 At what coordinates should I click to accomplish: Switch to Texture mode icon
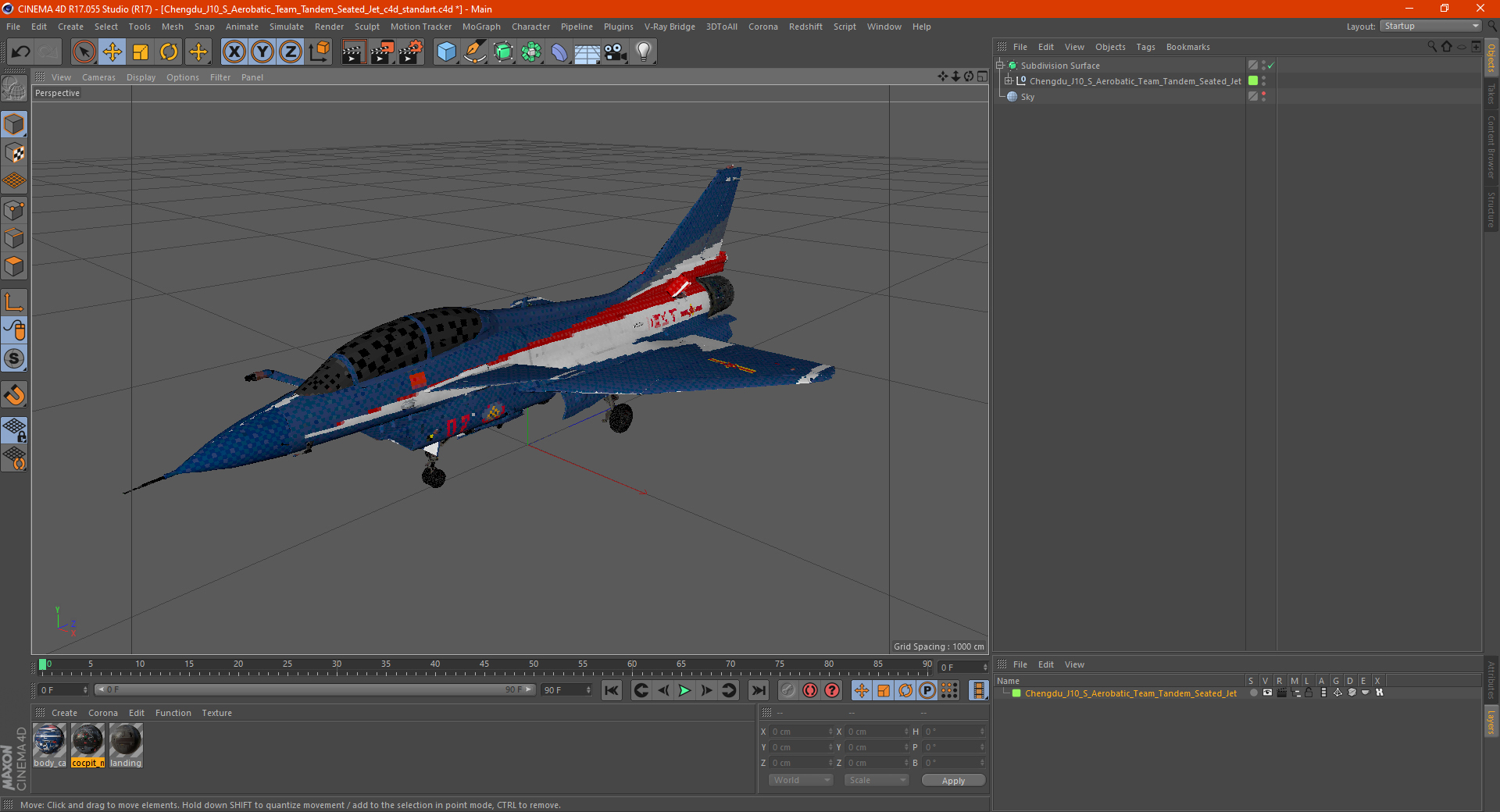point(14,153)
